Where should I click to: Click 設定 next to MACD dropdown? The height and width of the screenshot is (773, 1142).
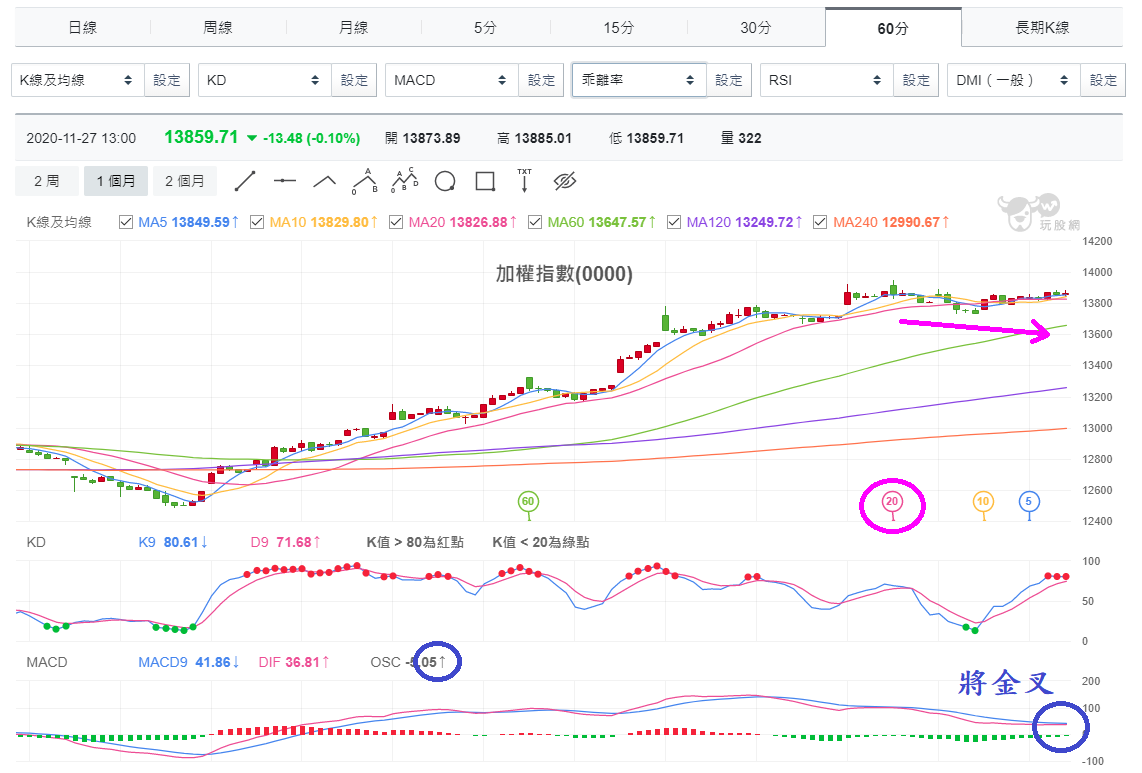(x=541, y=80)
